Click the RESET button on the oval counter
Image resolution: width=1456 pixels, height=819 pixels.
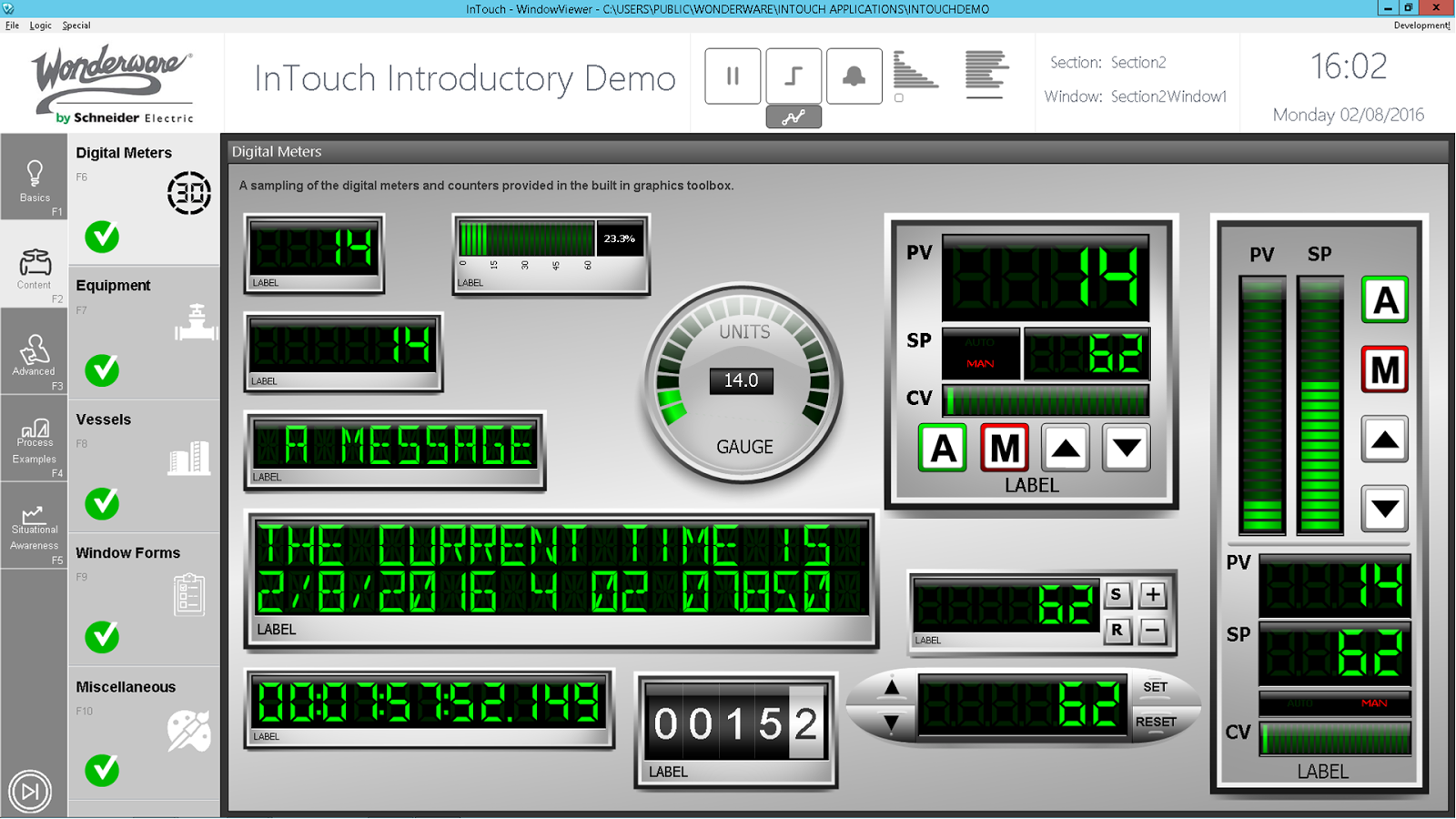tap(1156, 722)
